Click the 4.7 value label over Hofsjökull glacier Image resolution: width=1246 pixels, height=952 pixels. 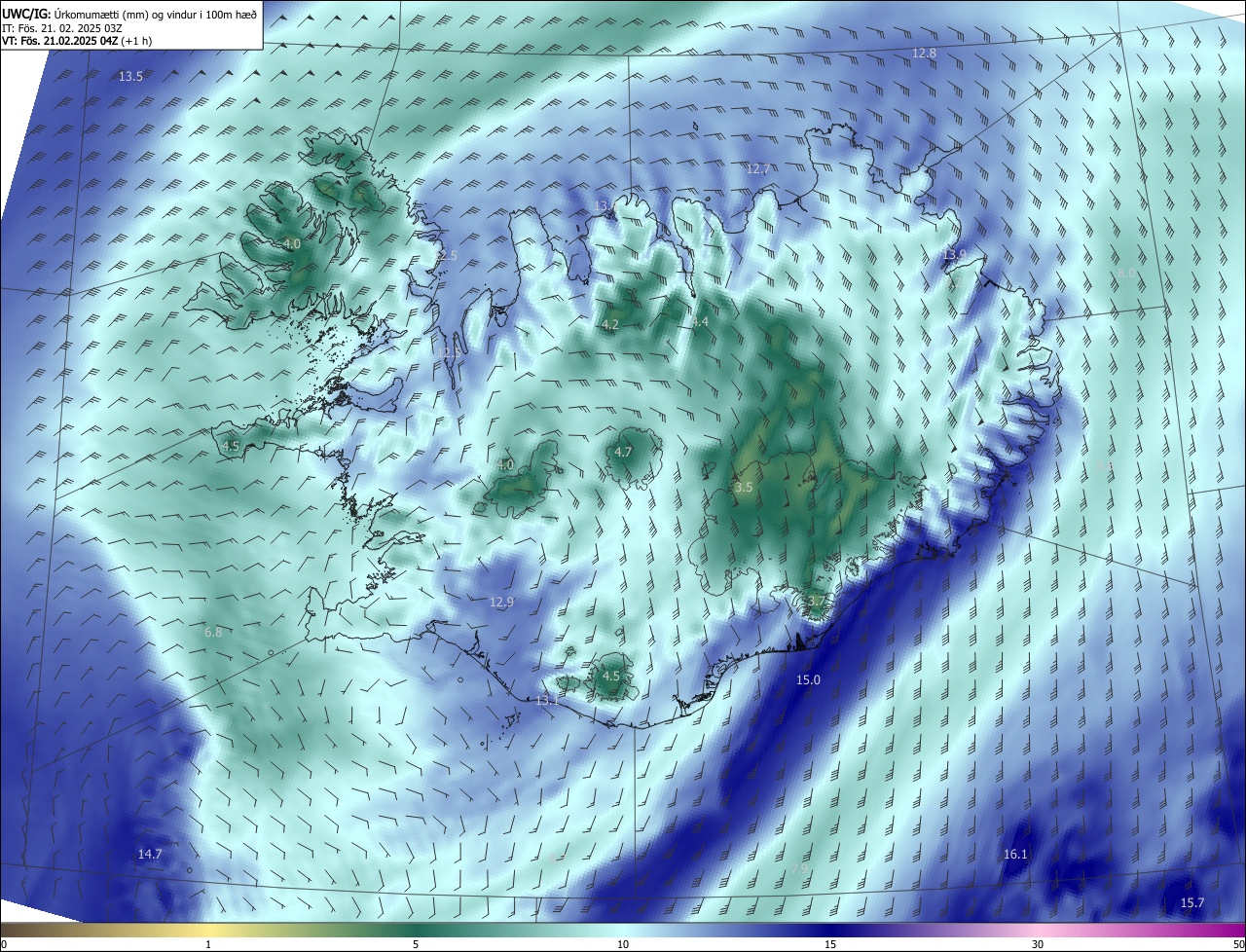coord(623,452)
